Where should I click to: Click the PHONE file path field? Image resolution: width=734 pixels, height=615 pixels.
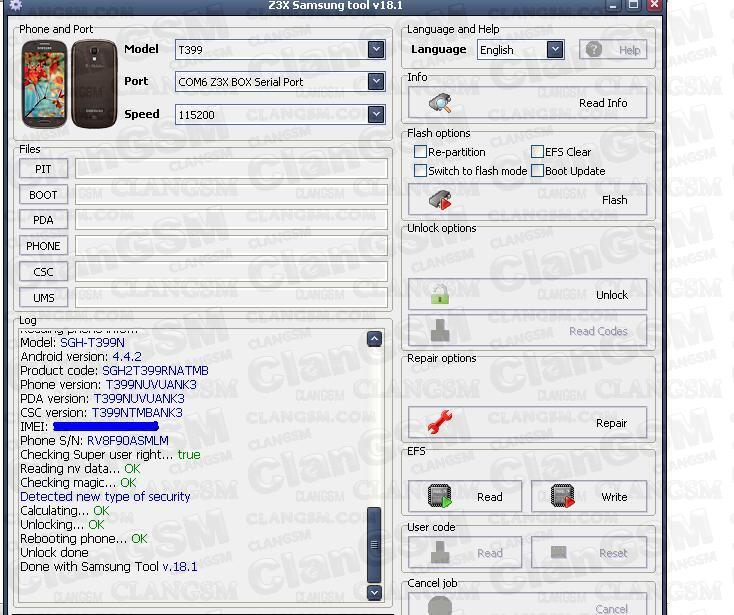pyautogui.click(x=231, y=246)
